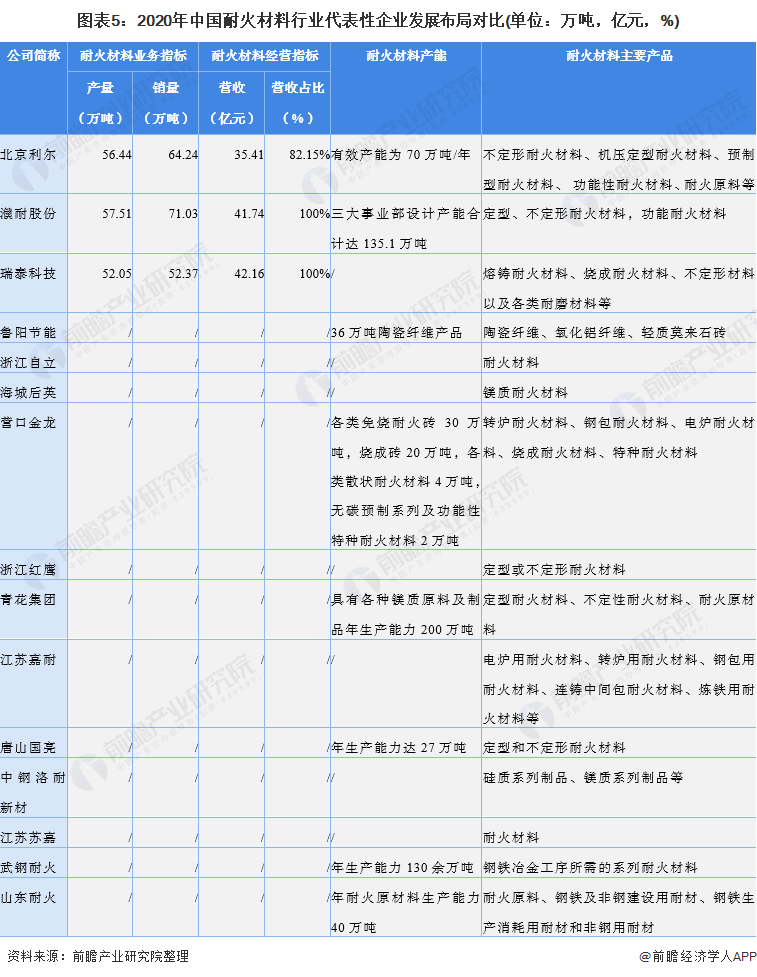This screenshot has width=757, height=977.
Task: Click capacity text '品年生产能力 200 万吨'
Action: point(402,630)
